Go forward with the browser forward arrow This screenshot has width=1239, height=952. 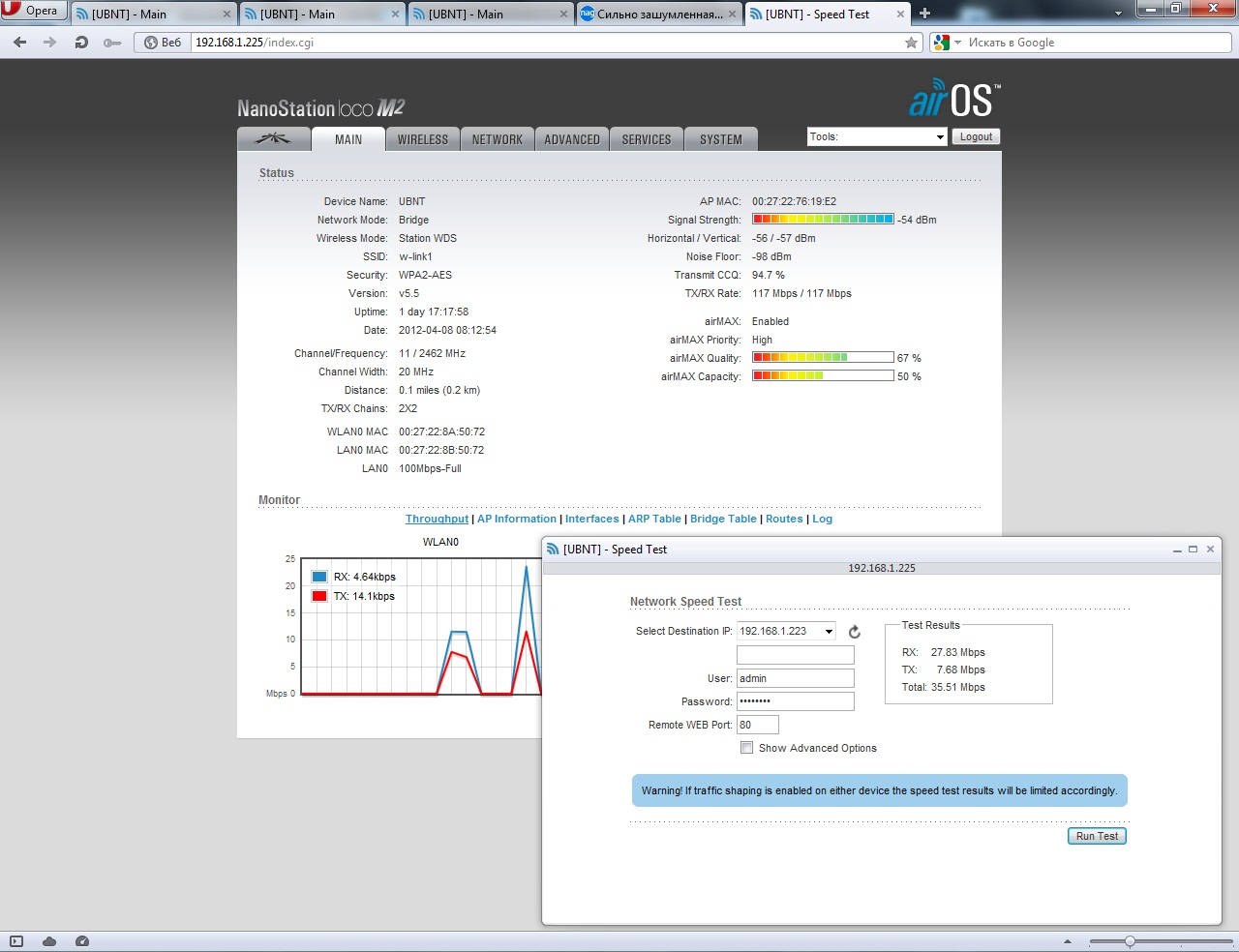(50, 43)
